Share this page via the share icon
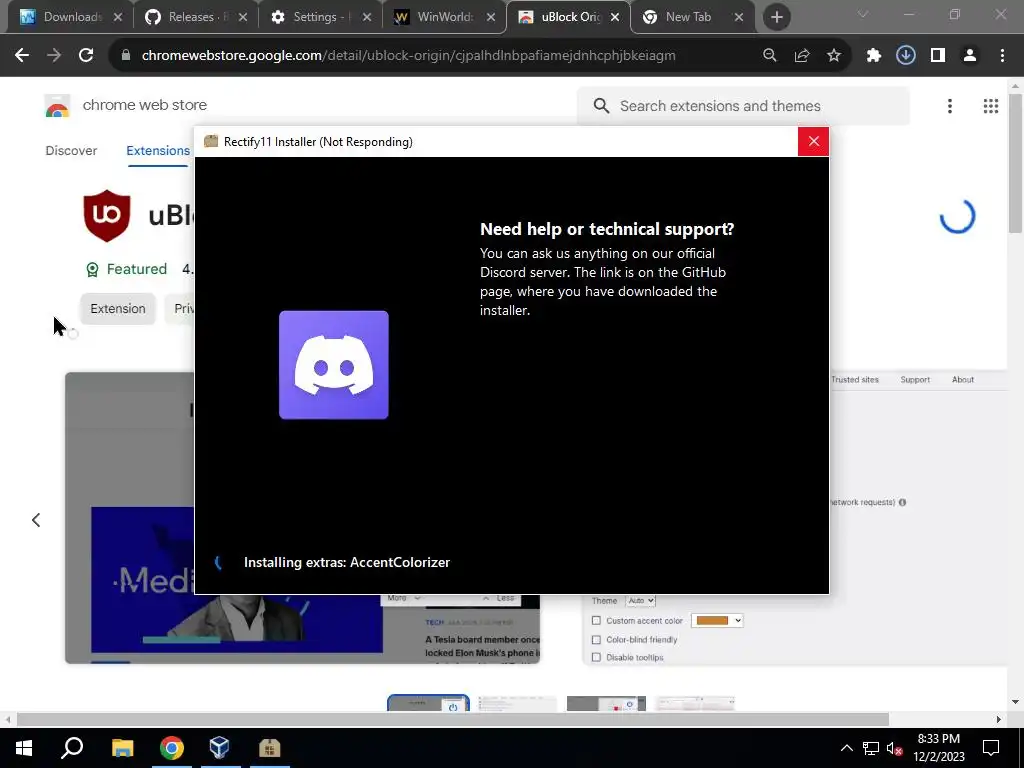Viewport: 1024px width, 768px height. click(x=802, y=56)
